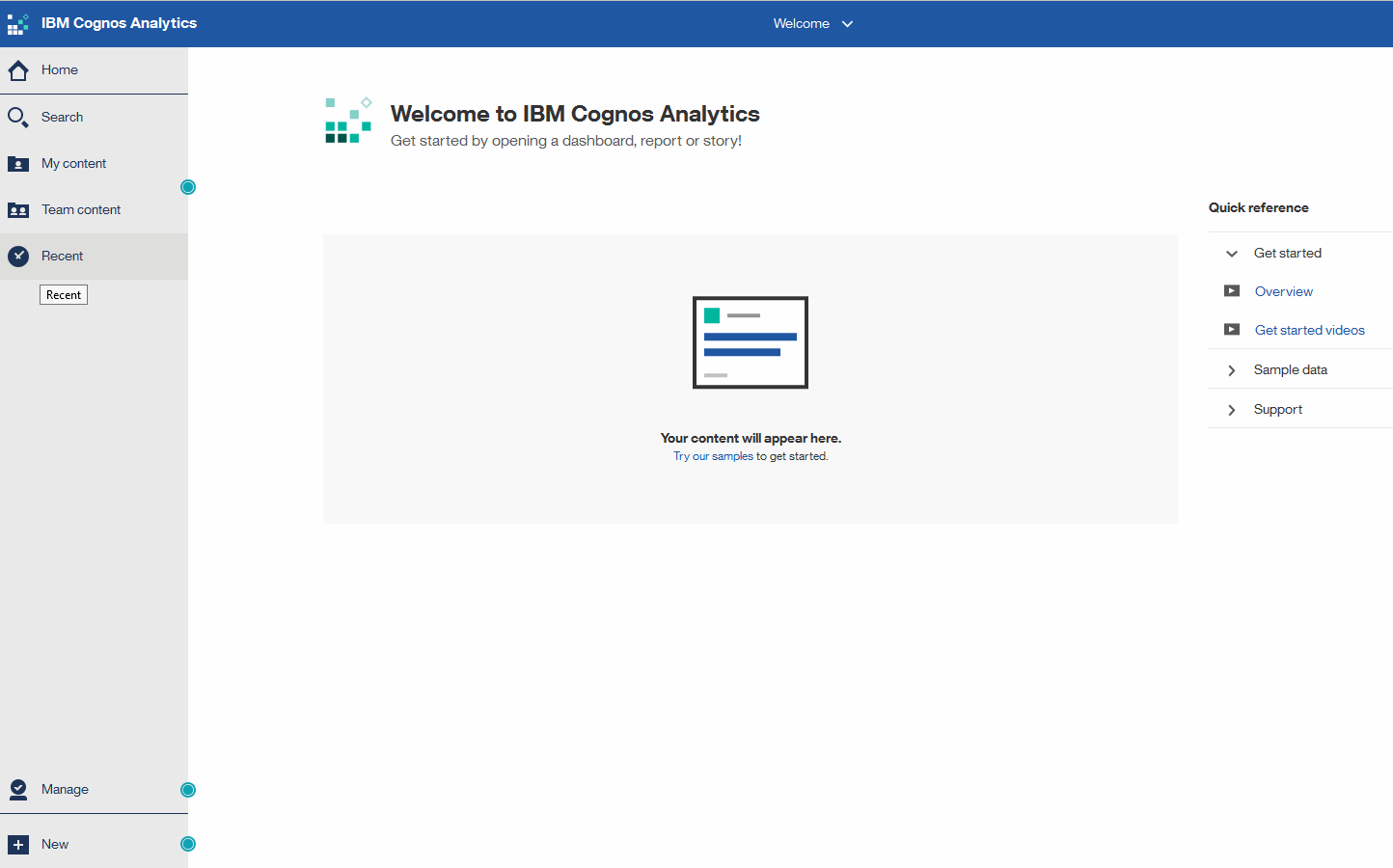The image size is (1393, 868).
Task: Collapse the Get started section chevron
Action: 1232,254
